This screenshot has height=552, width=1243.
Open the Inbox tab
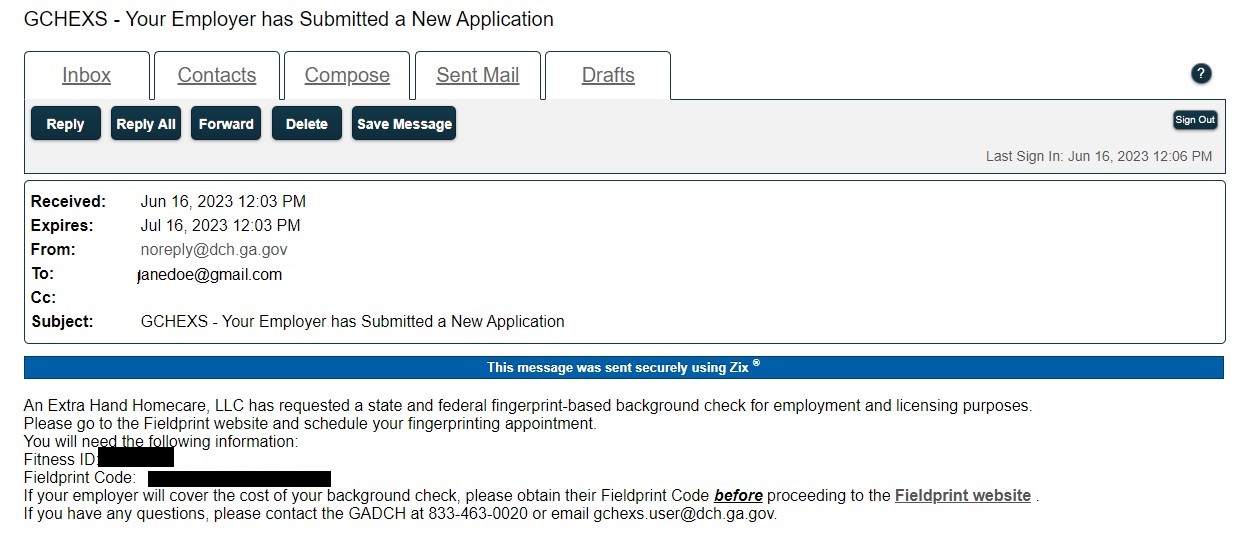pos(87,75)
